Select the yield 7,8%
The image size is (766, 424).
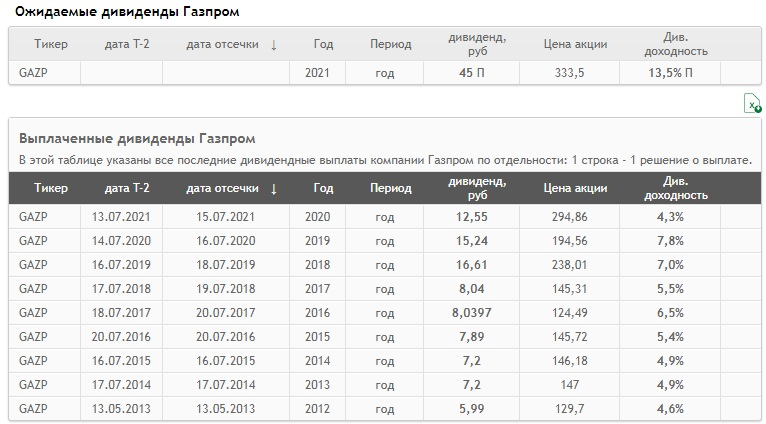[x=670, y=241]
